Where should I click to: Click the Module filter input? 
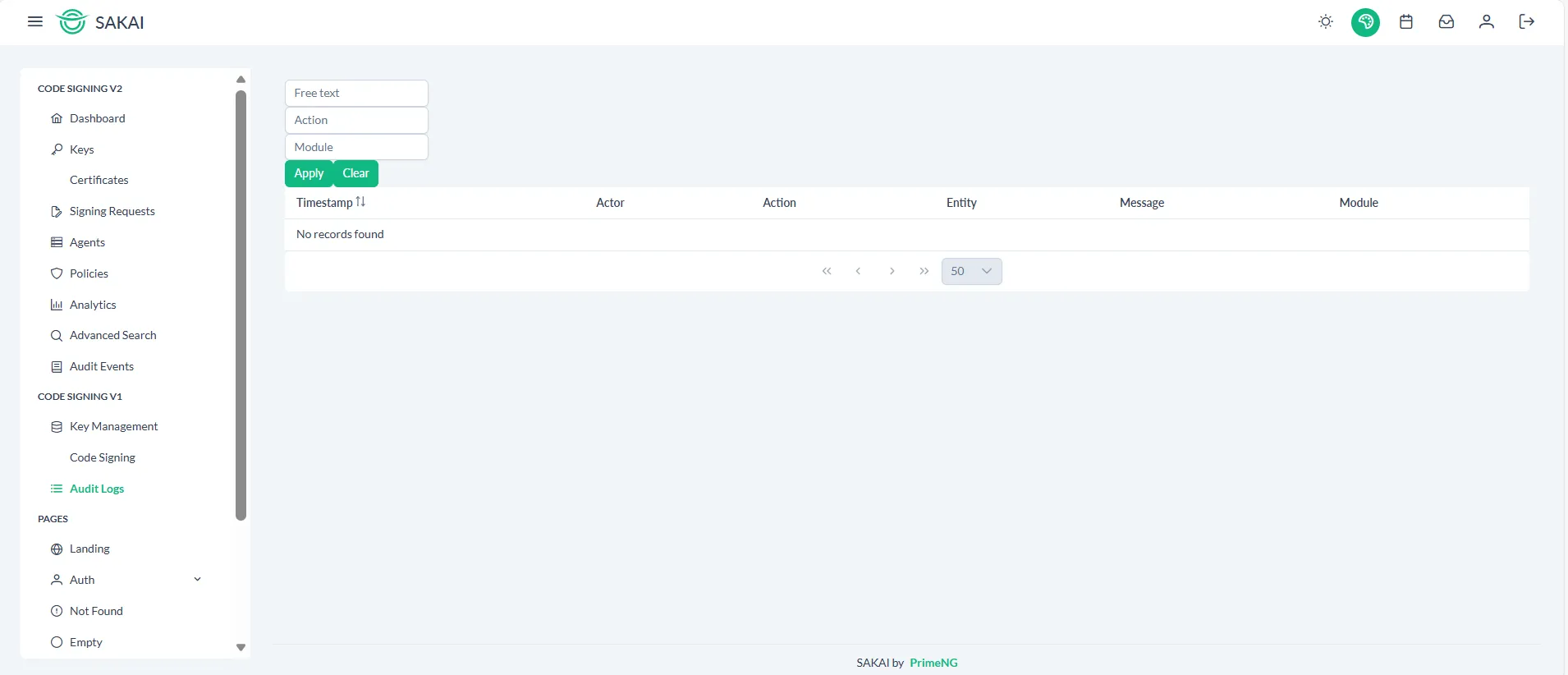coord(356,147)
